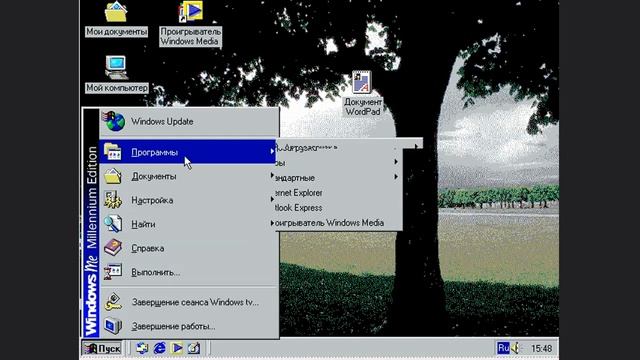Click the Завершение сеанса key icon

[113, 302]
